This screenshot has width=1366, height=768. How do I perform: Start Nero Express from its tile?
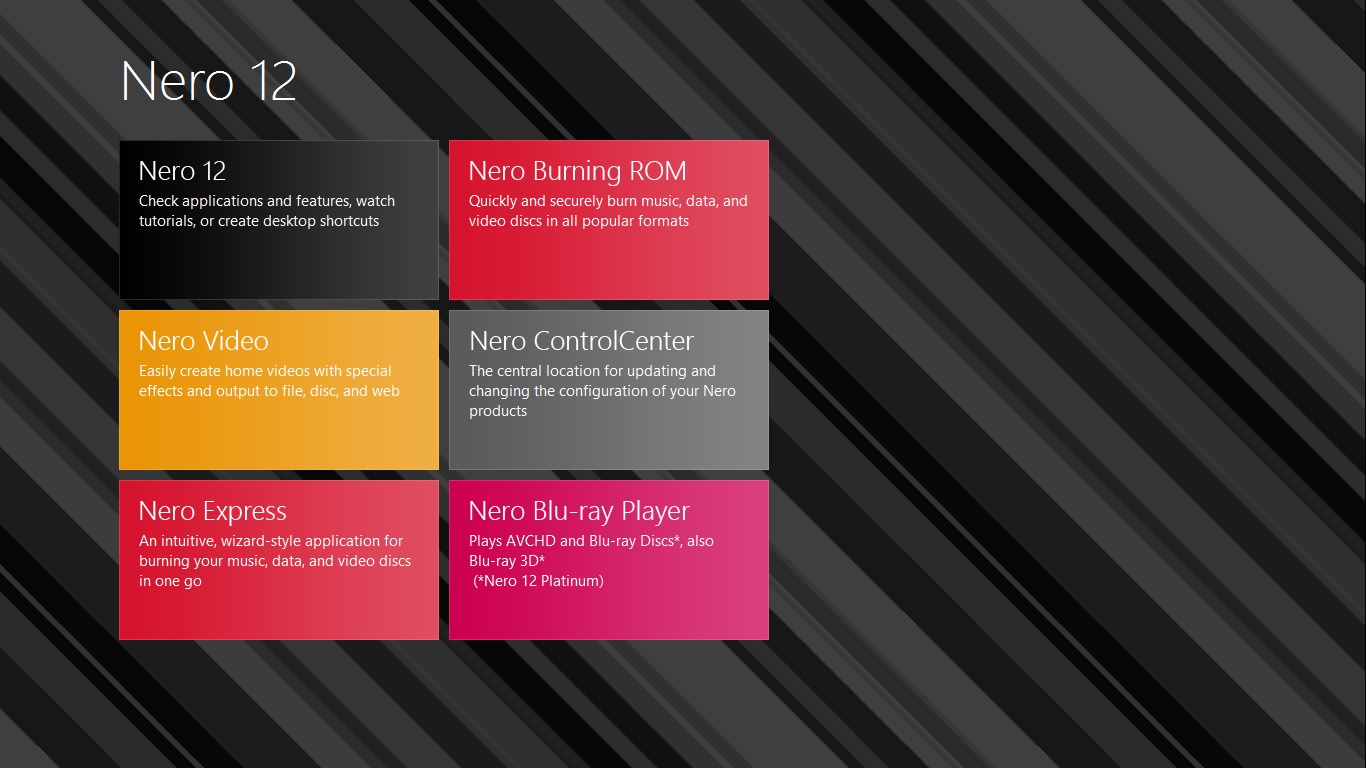click(279, 560)
